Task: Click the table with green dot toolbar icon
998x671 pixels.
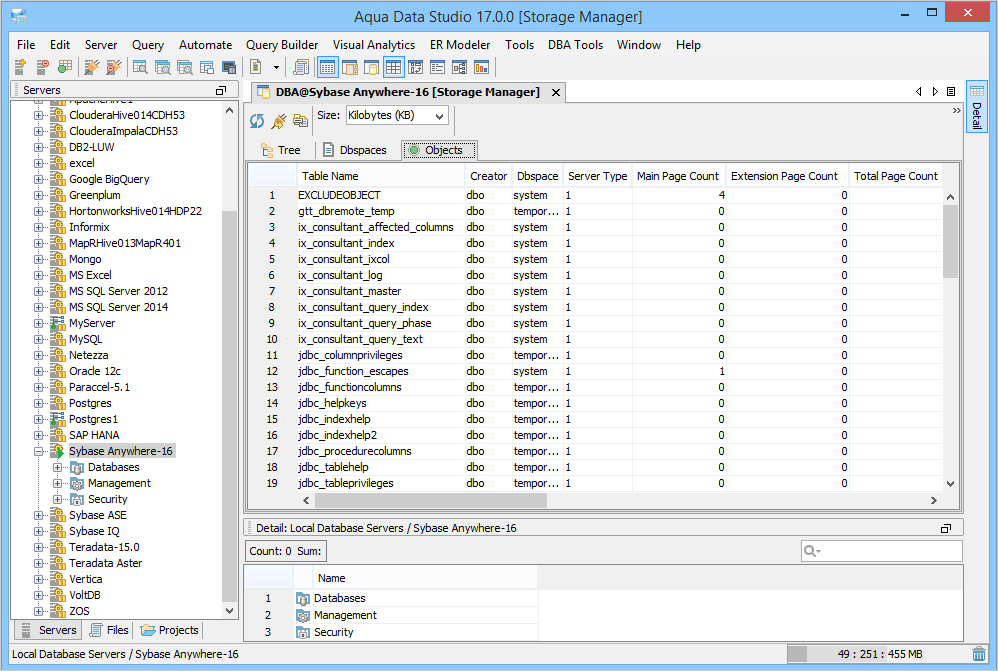Action: [65, 67]
